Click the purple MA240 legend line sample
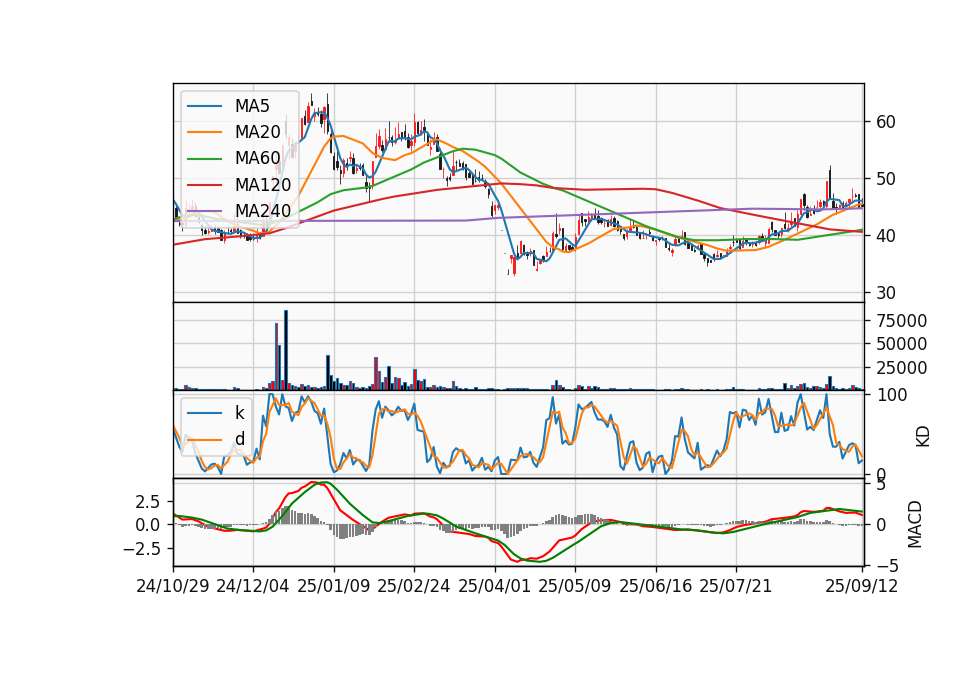The image size is (960, 690). tap(204, 211)
